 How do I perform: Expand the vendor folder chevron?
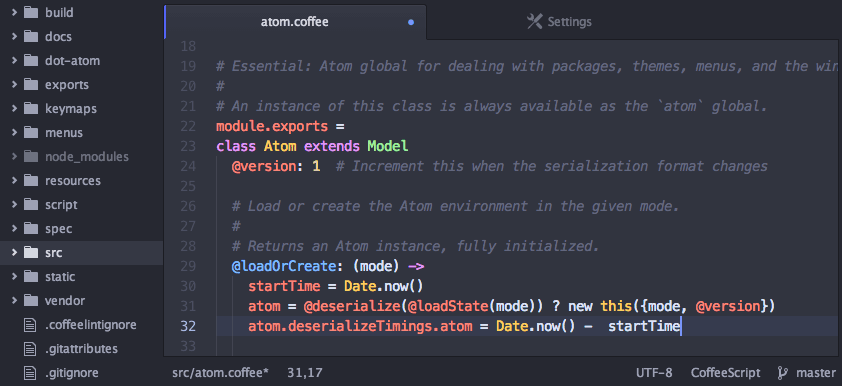click(14, 301)
